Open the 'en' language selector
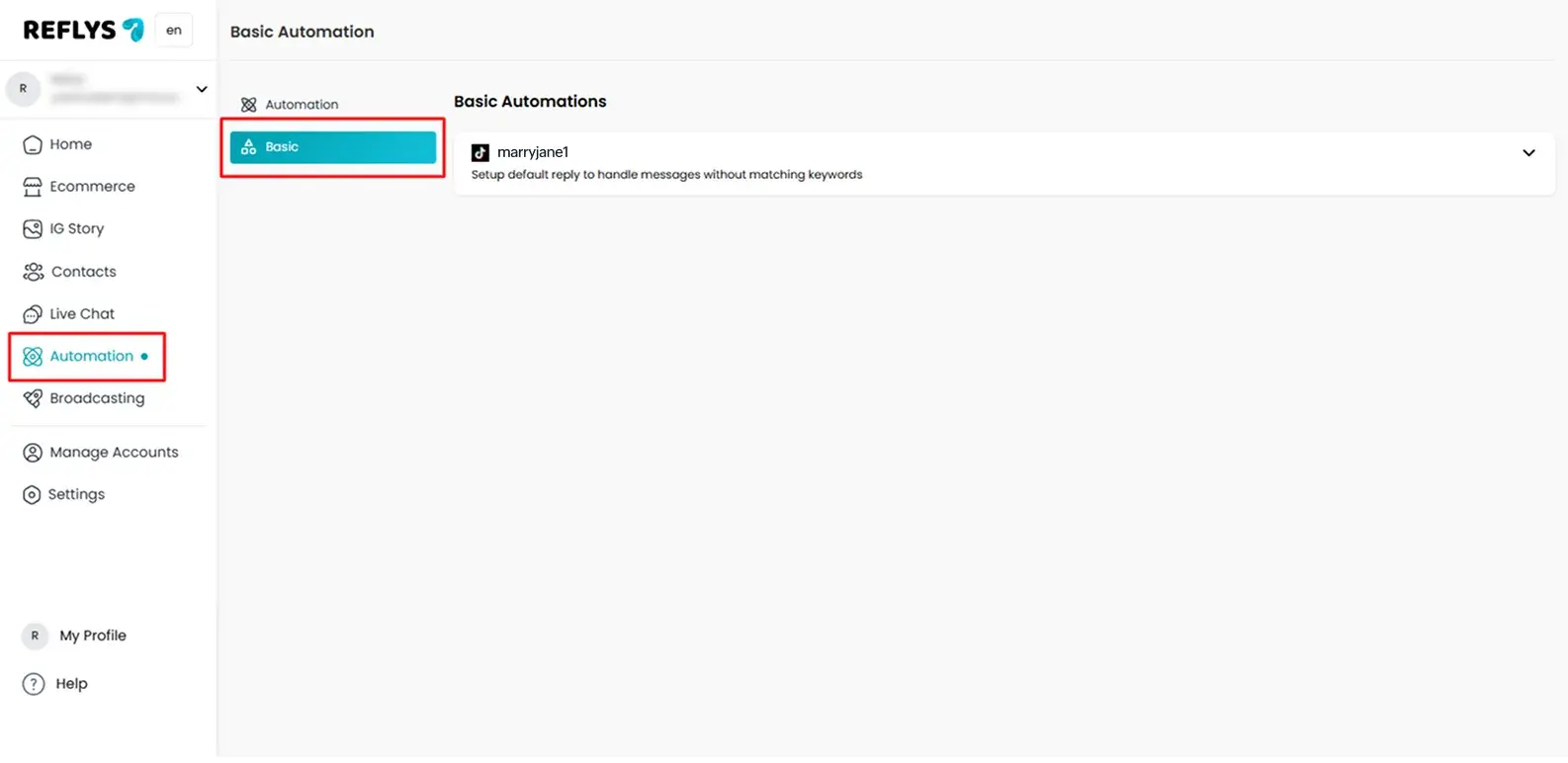1568x763 pixels. (x=174, y=31)
